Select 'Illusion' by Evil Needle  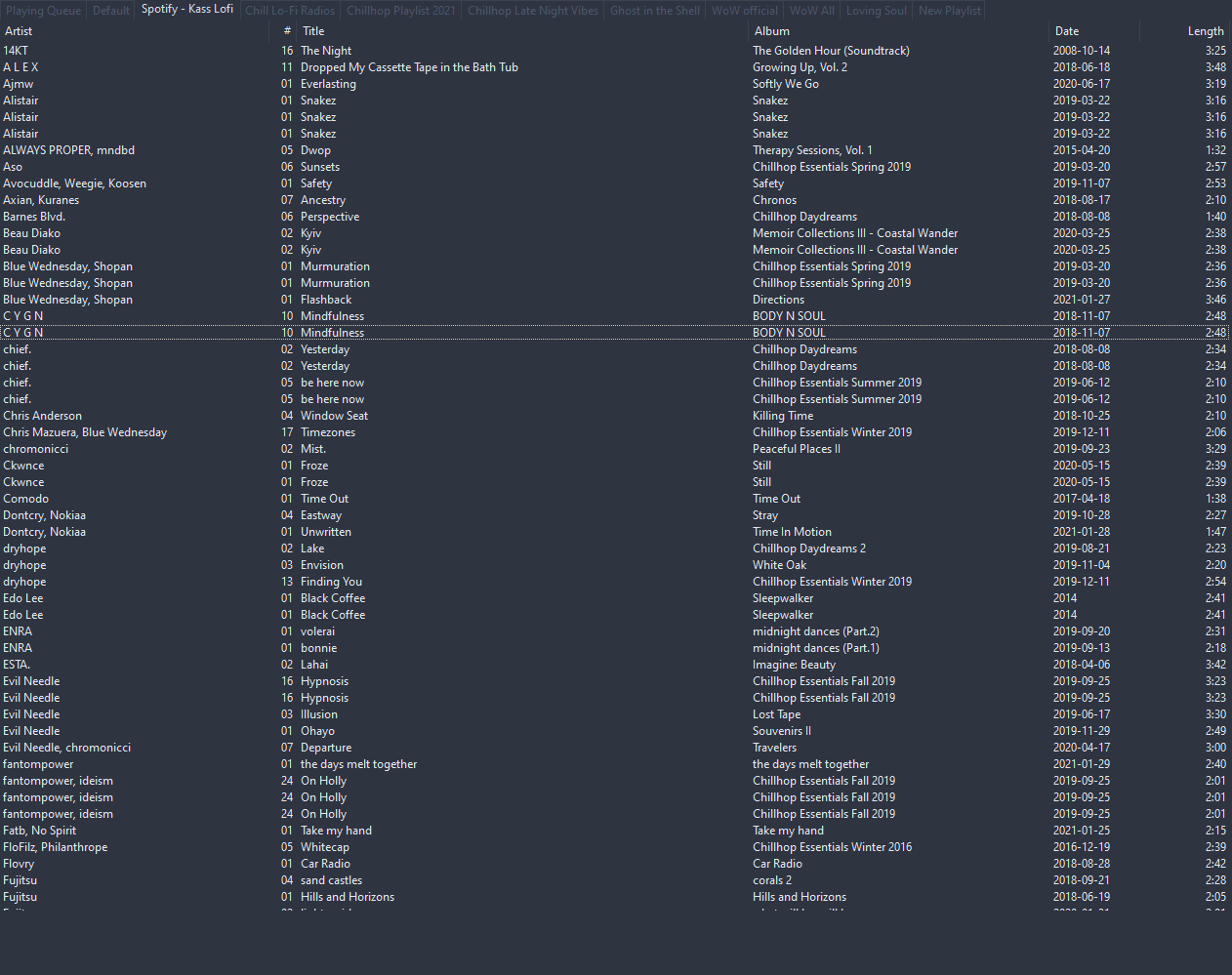tap(319, 714)
